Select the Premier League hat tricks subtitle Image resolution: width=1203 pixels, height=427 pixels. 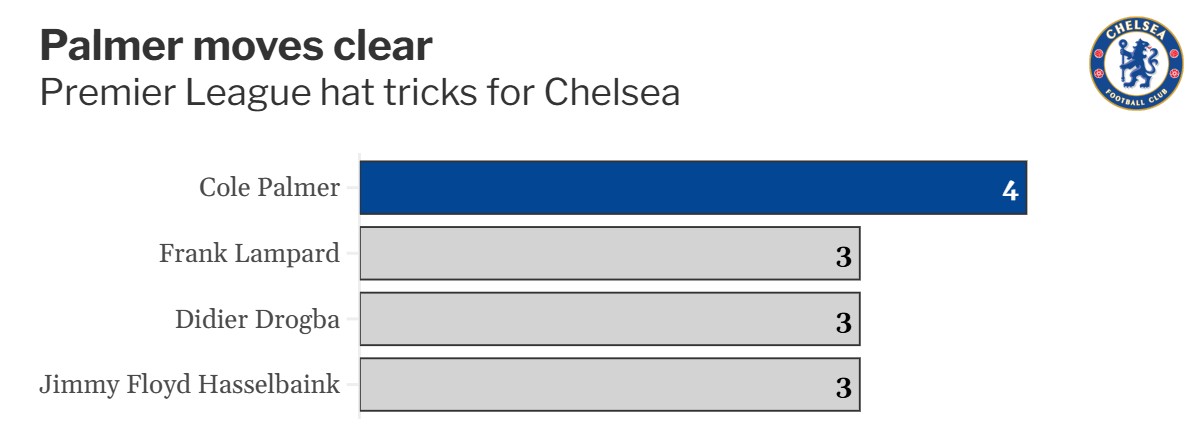pos(359,93)
